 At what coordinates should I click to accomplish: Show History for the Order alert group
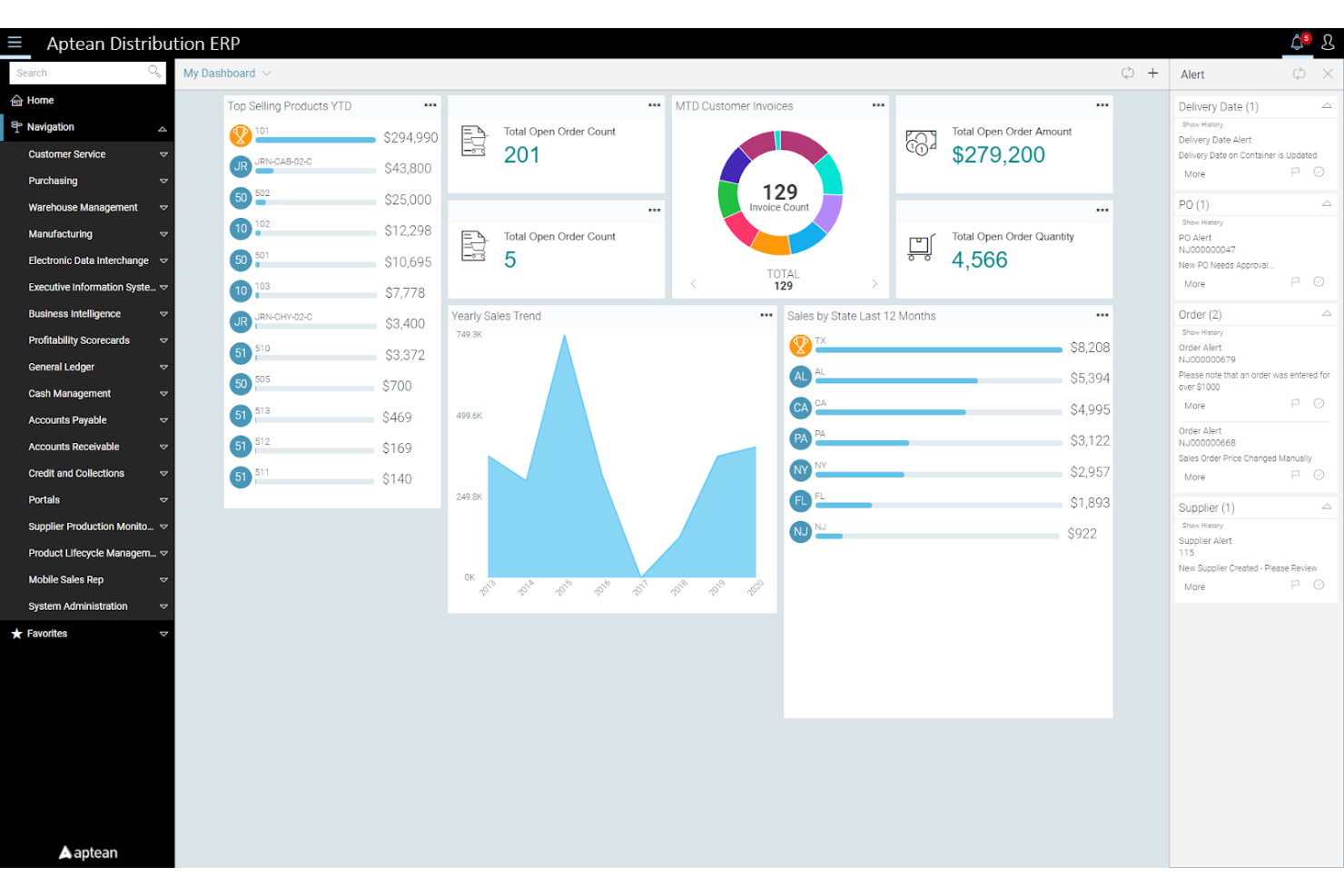(x=1202, y=332)
